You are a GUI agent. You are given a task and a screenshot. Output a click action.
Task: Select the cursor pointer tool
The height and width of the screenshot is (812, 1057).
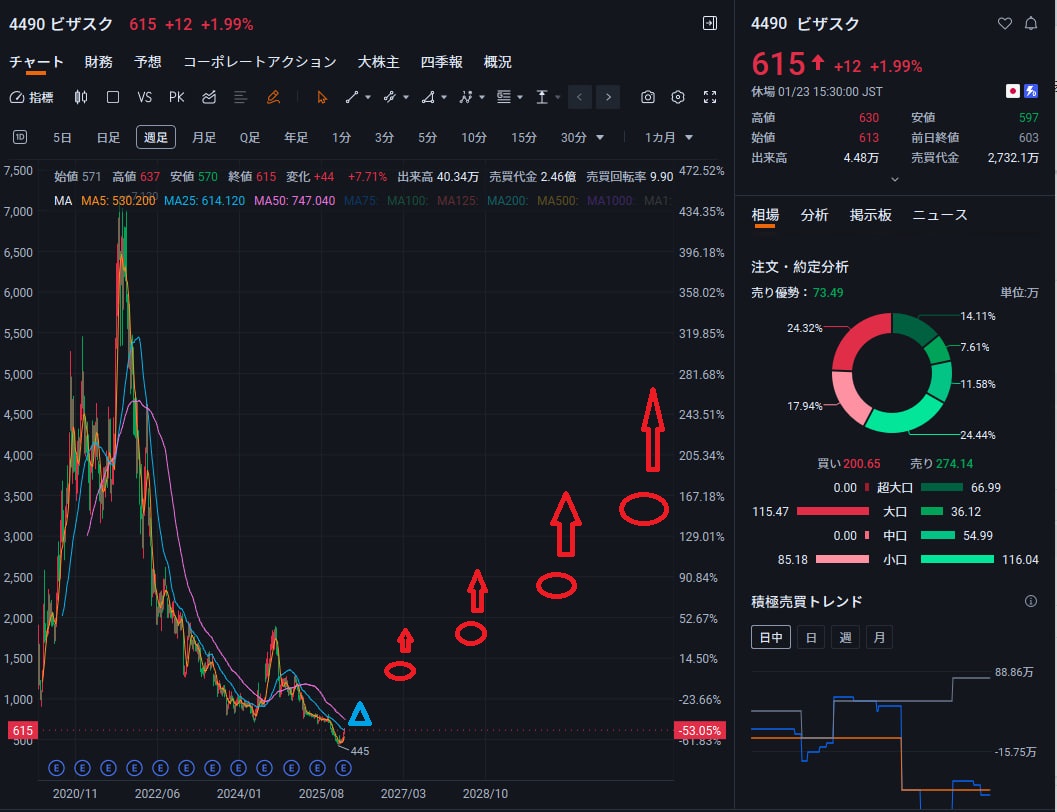322,97
